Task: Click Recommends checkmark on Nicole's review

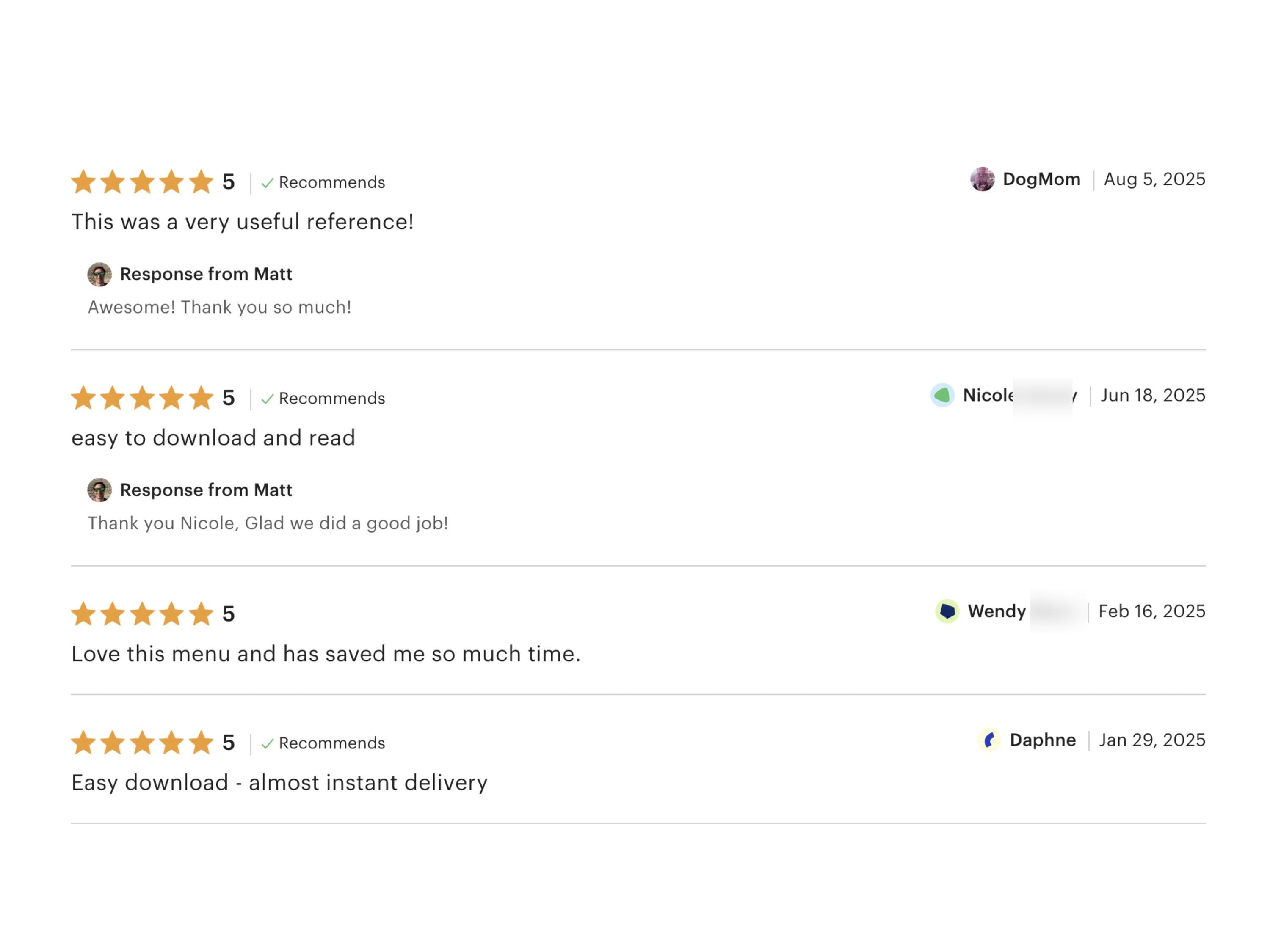Action: point(267,399)
